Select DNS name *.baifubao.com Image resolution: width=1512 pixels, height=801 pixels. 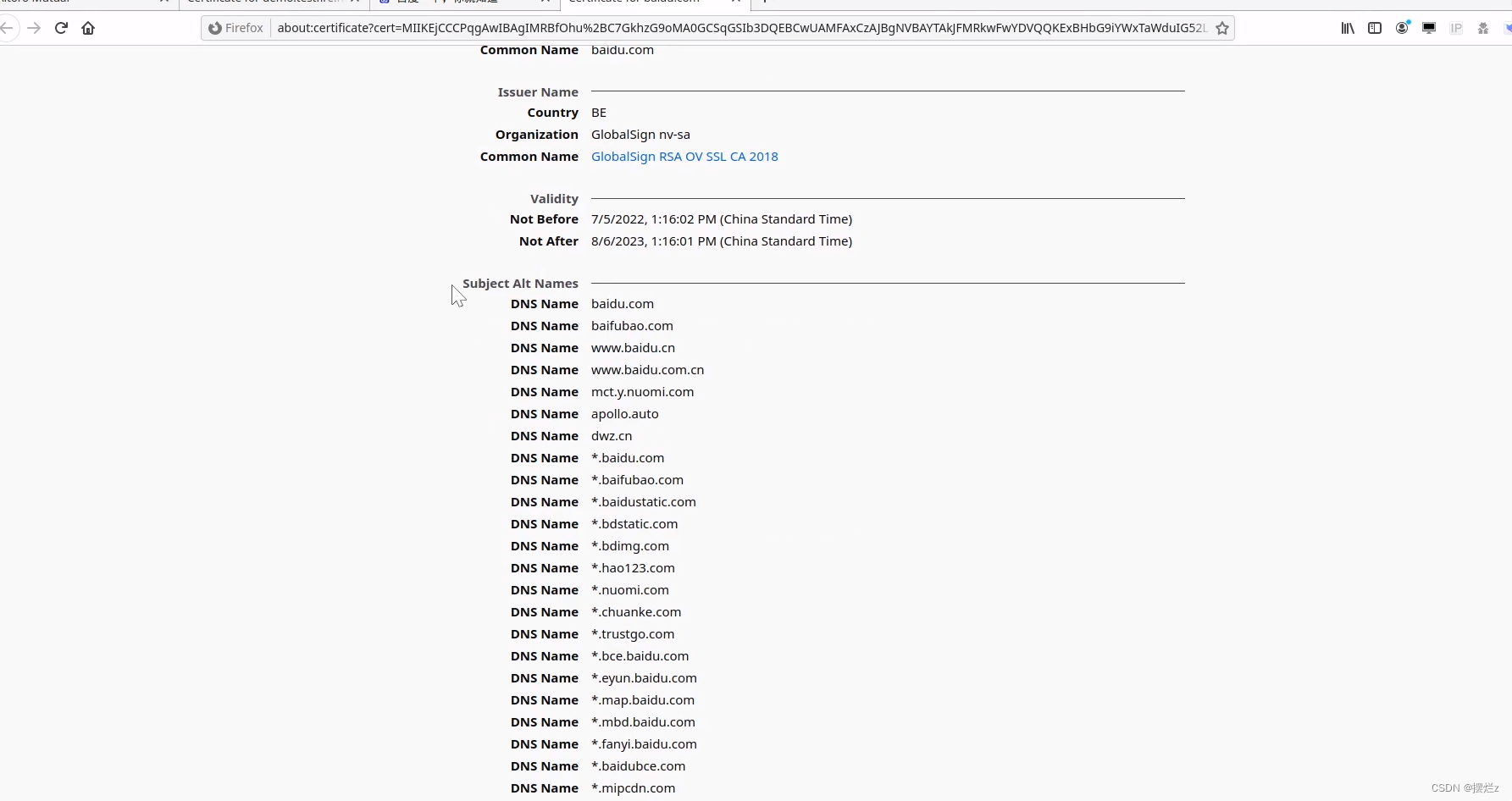pos(637,480)
